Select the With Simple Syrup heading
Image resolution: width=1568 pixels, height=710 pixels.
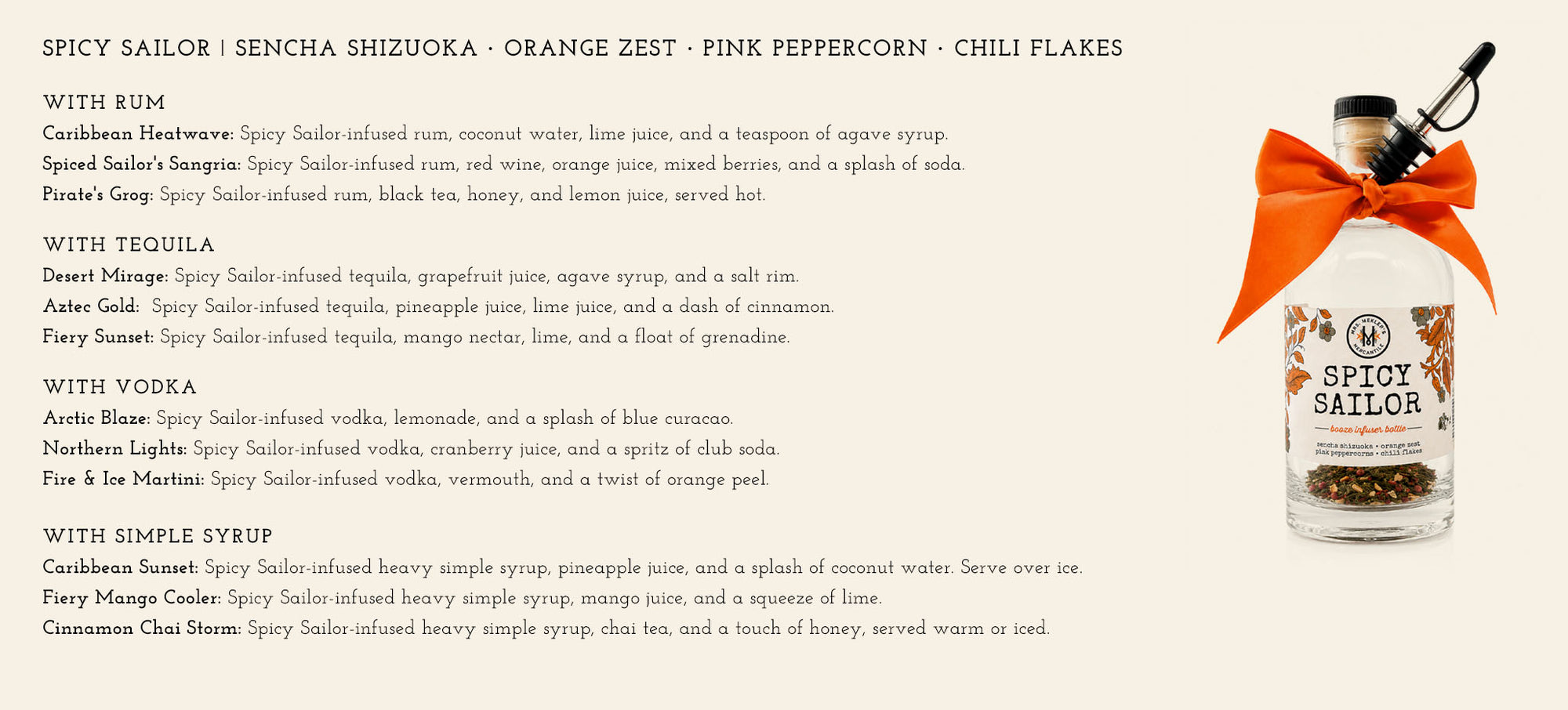coord(158,536)
